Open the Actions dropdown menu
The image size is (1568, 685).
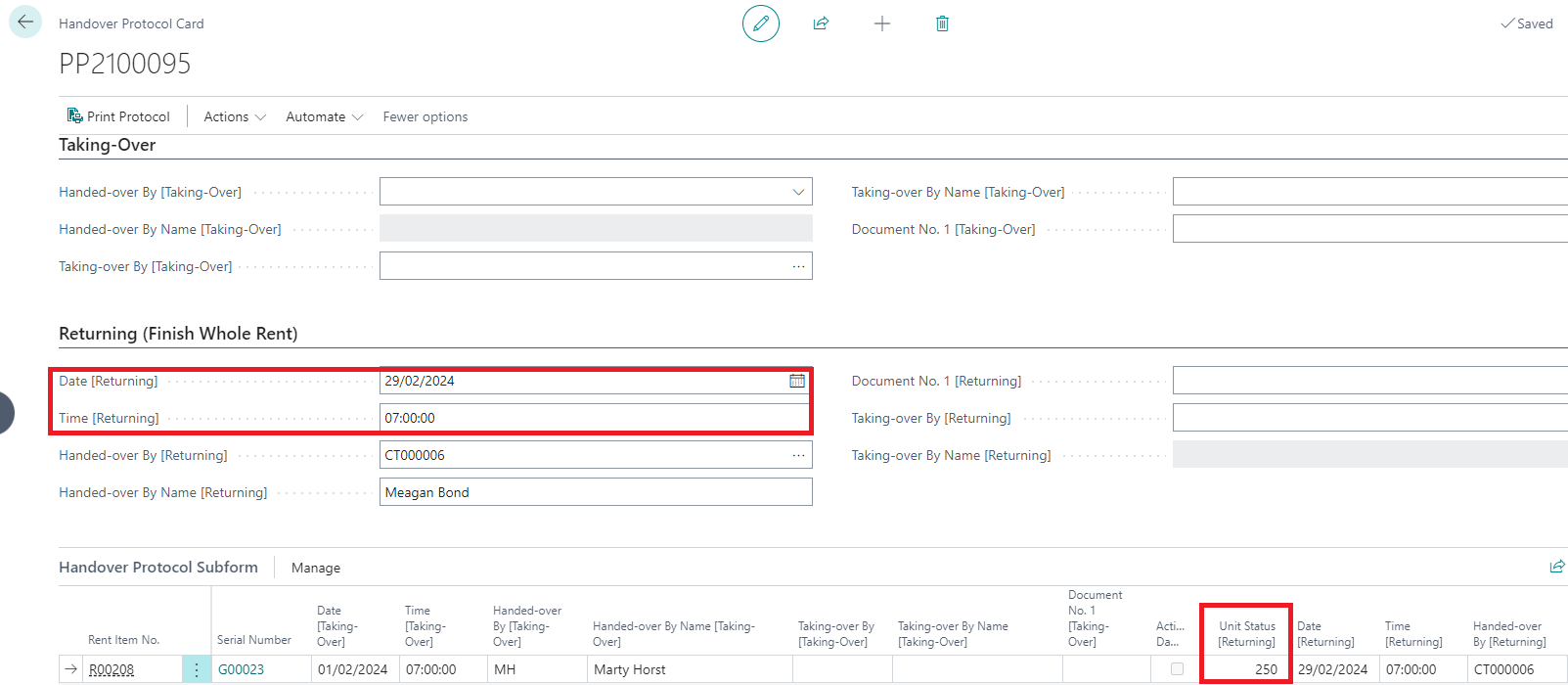(x=235, y=116)
